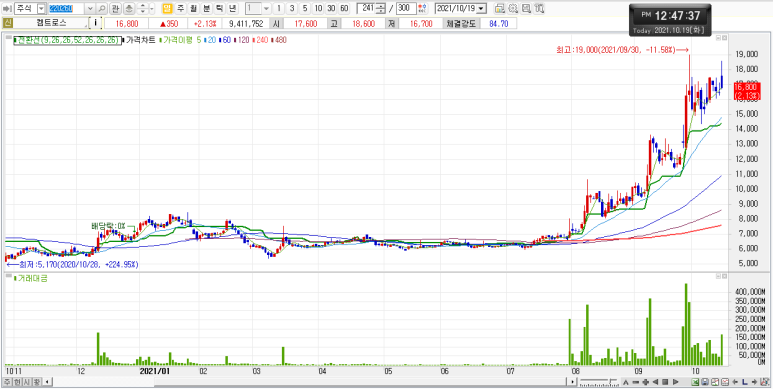
Task: Click the 20 moving average legend
Action: [x=211, y=40]
